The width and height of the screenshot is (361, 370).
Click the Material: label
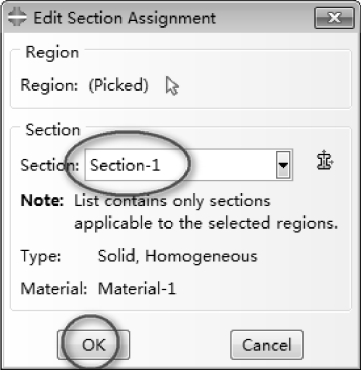(x=54, y=289)
